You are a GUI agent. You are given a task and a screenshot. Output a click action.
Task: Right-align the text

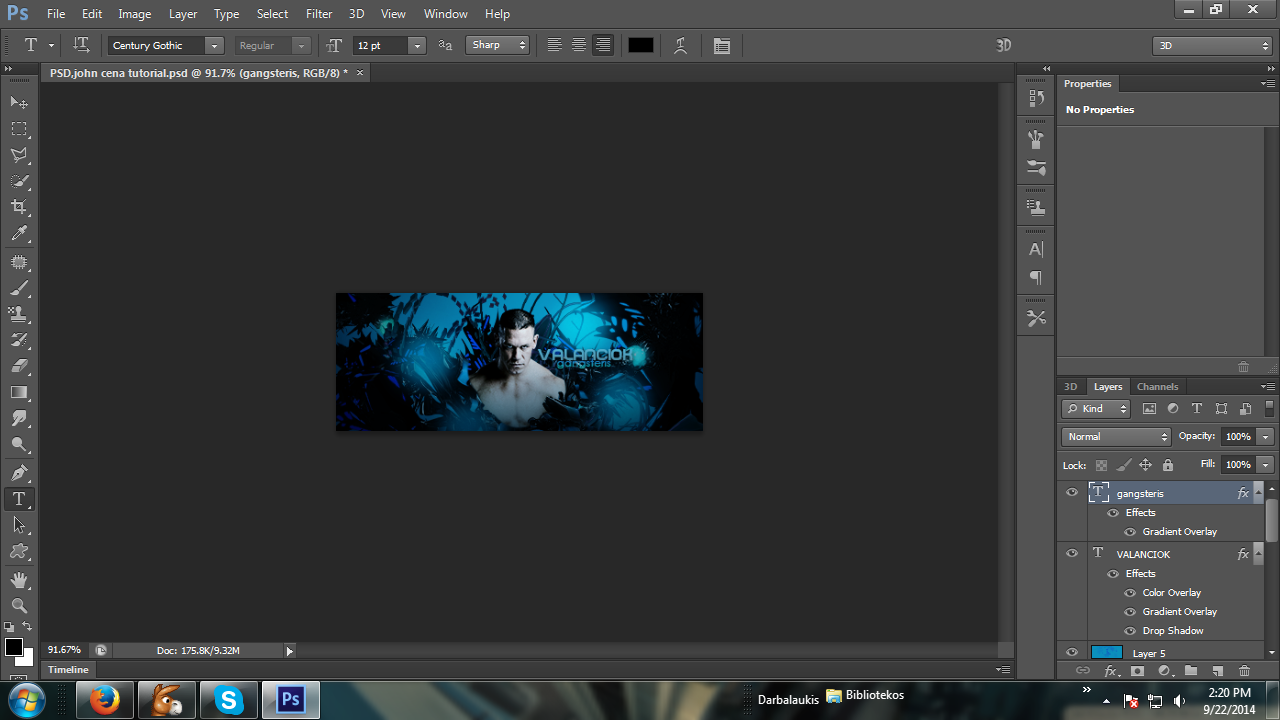pos(603,45)
